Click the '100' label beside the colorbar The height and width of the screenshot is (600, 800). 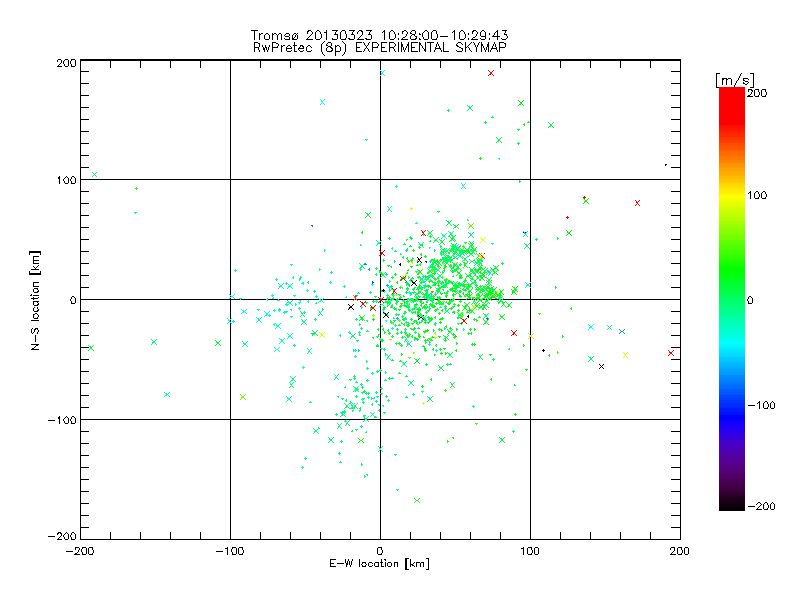[757, 195]
